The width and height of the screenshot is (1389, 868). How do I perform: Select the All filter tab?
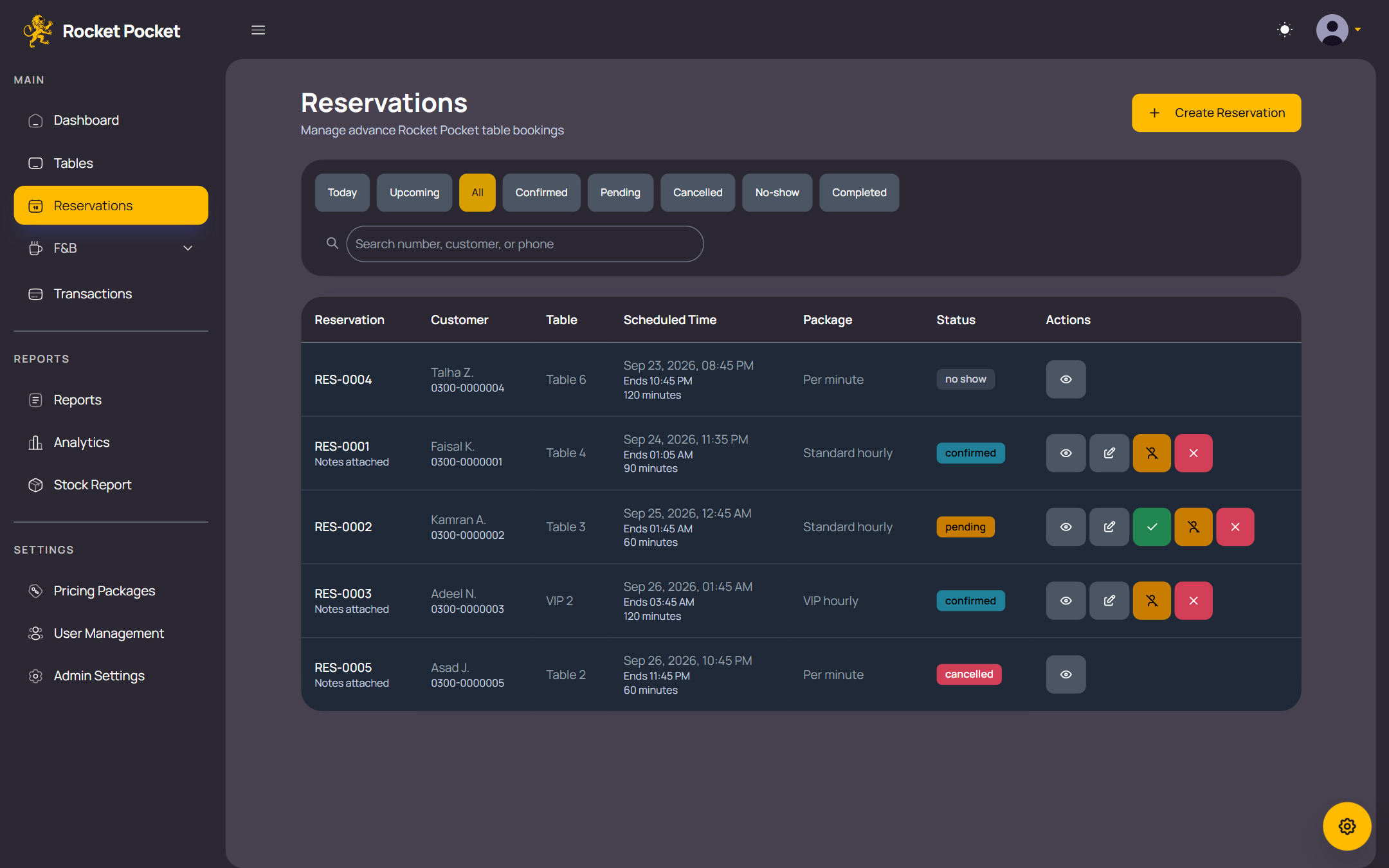coord(477,192)
